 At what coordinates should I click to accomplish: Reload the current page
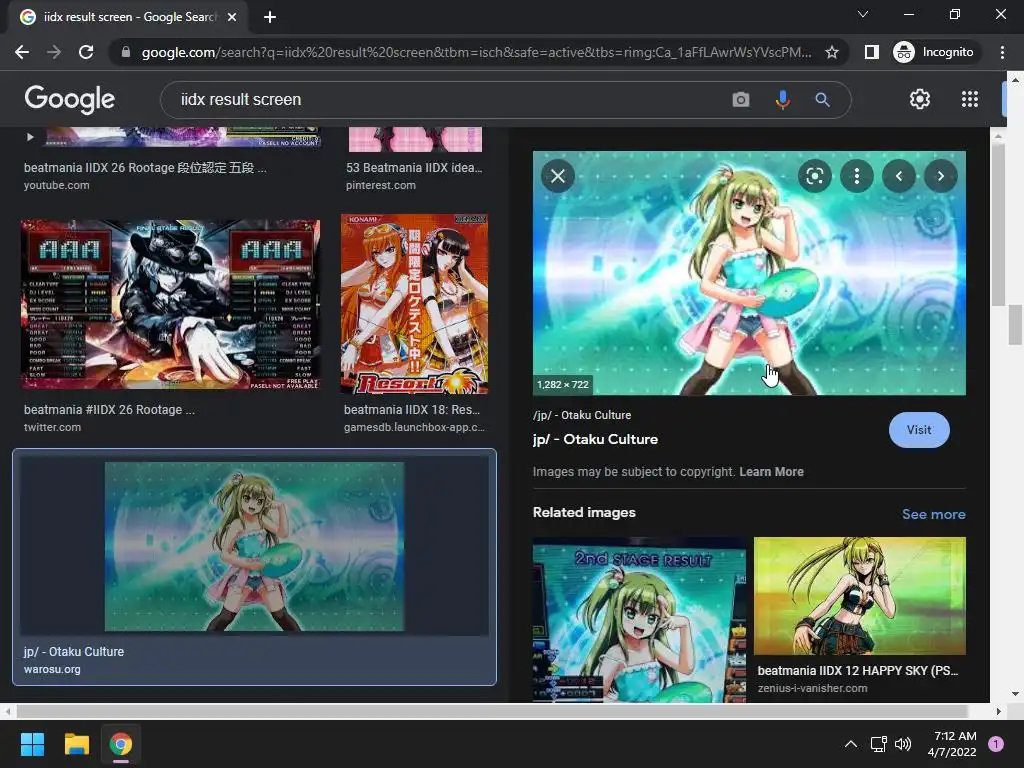pyautogui.click(x=86, y=52)
